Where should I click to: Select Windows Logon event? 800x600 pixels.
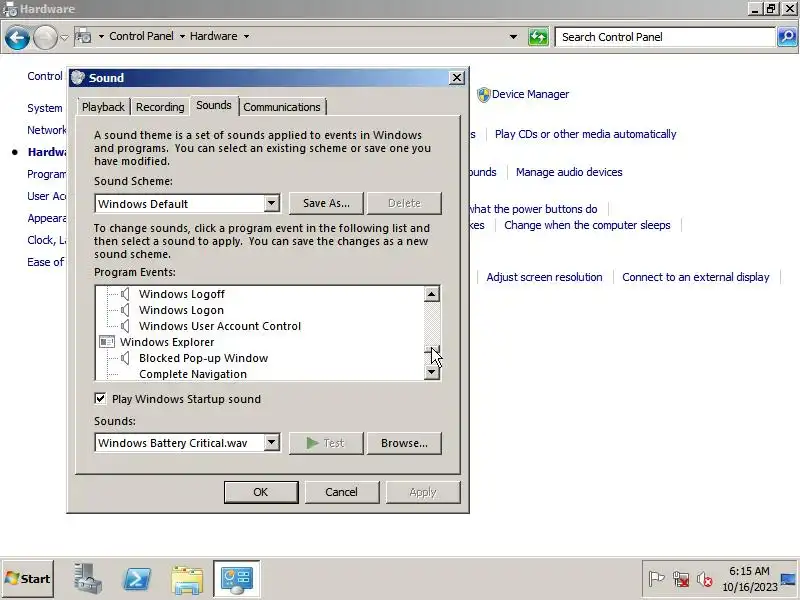tap(181, 310)
